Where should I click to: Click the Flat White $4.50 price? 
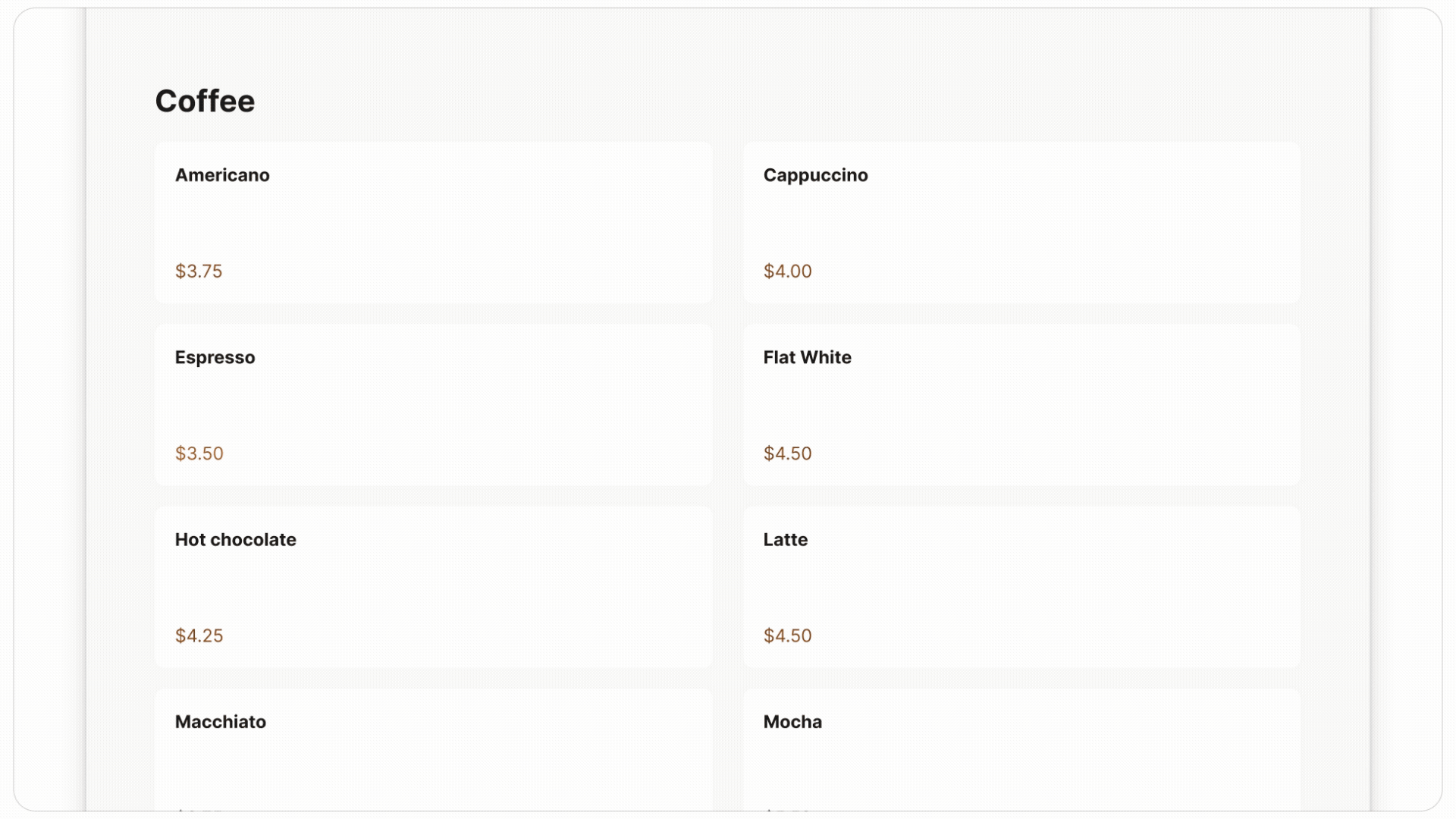coord(787,453)
